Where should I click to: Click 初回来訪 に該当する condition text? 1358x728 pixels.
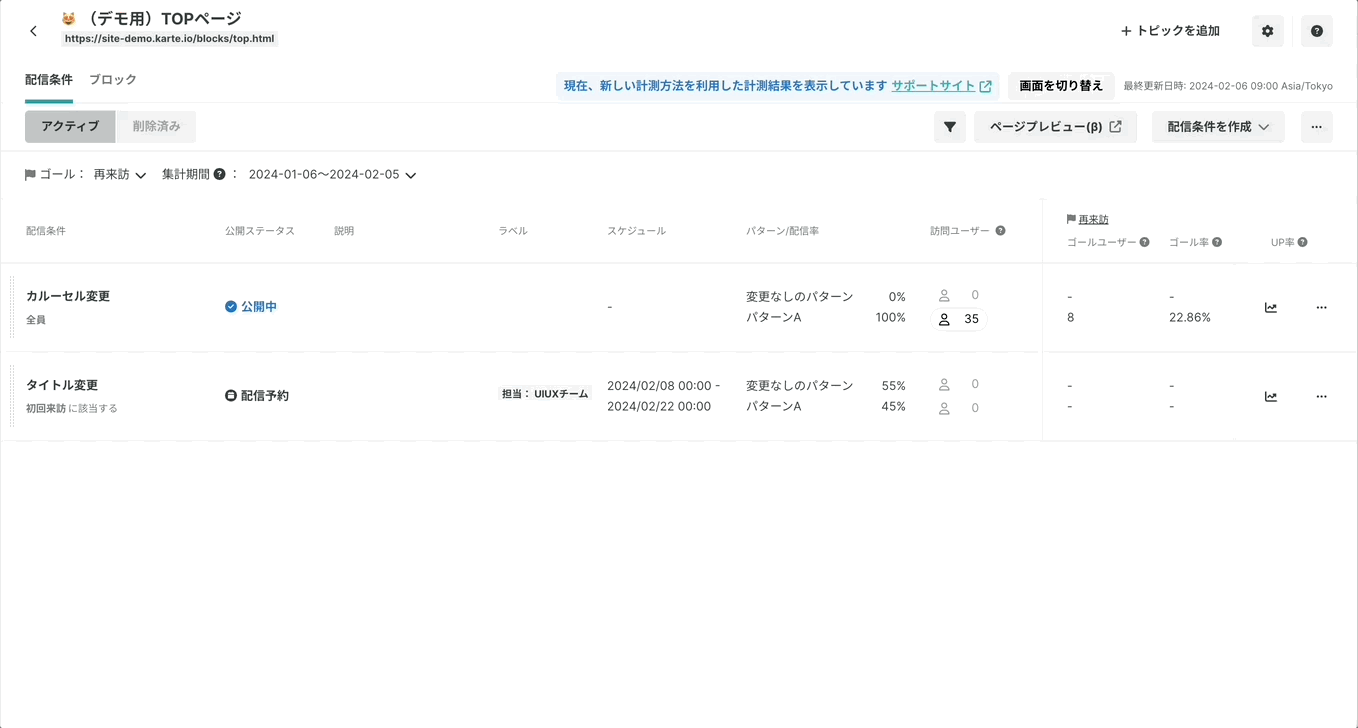[x=72, y=408]
